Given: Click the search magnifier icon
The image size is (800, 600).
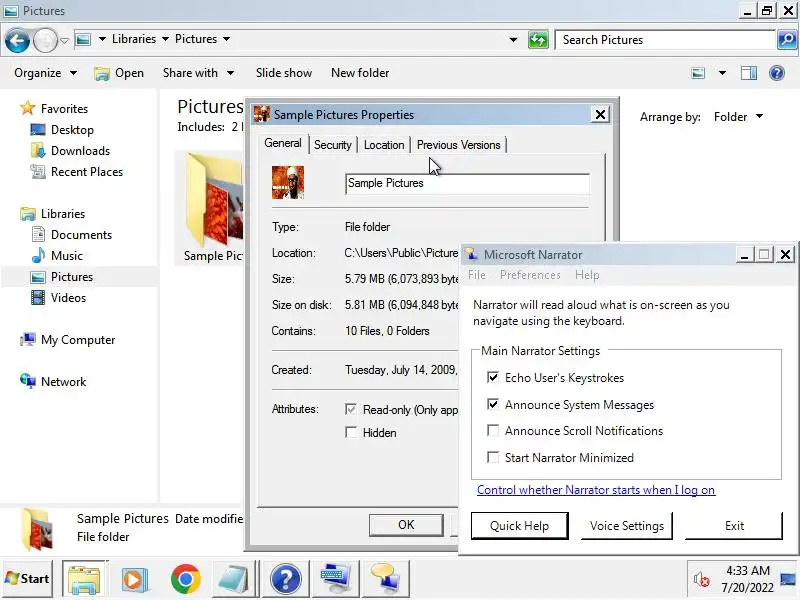Looking at the screenshot, I should [x=787, y=40].
